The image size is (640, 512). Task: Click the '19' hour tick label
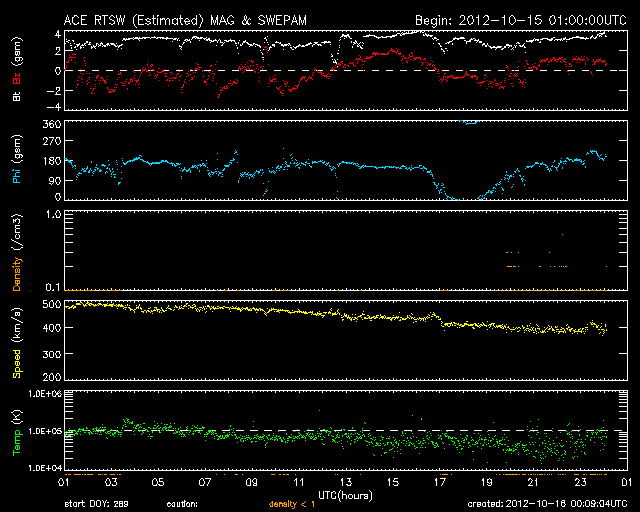(487, 483)
